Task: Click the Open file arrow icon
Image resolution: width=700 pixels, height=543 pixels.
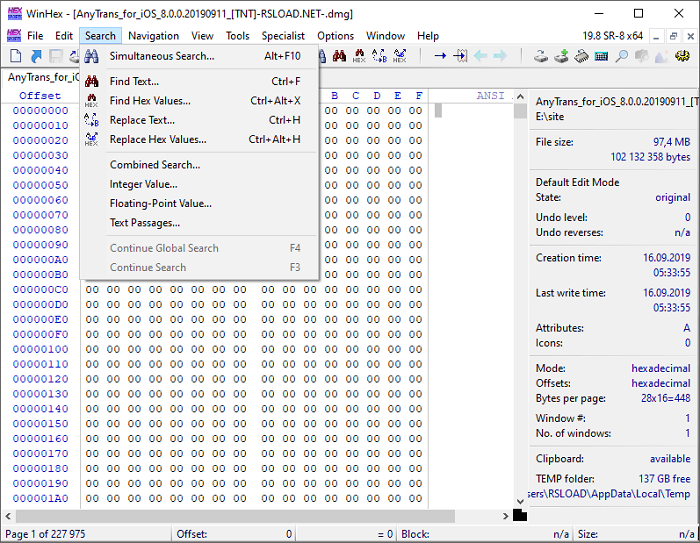Action: (x=36, y=57)
